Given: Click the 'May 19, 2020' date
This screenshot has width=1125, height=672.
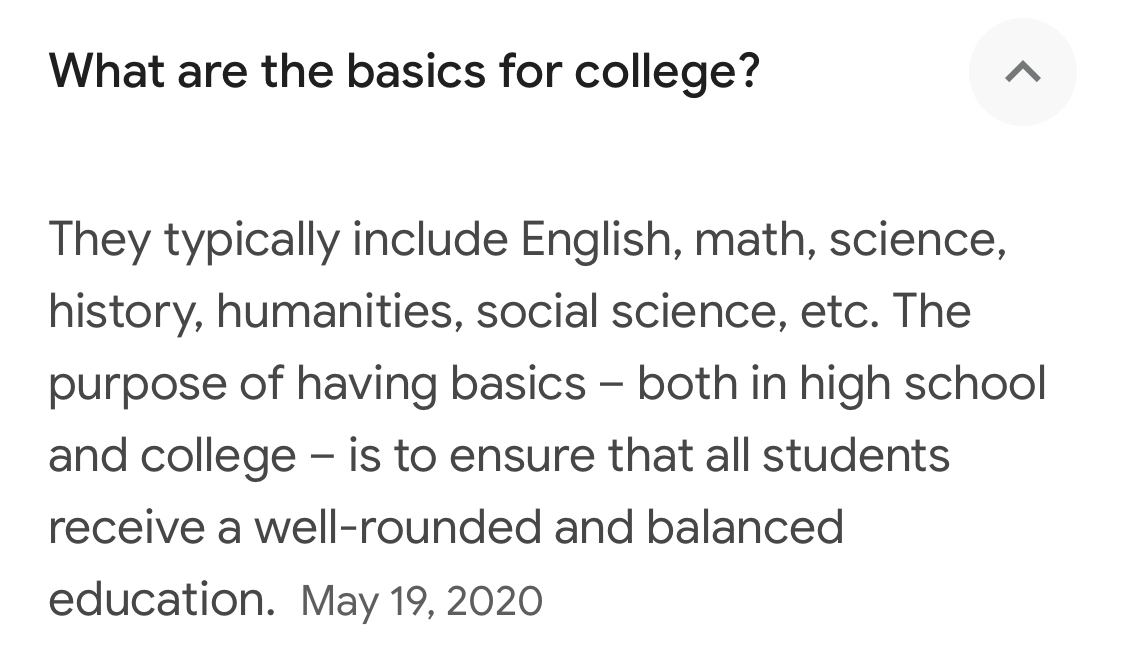Looking at the screenshot, I should [421, 601].
